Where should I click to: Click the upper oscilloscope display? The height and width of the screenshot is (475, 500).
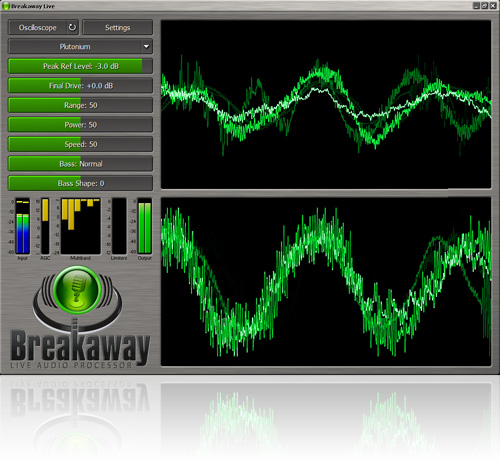326,104
